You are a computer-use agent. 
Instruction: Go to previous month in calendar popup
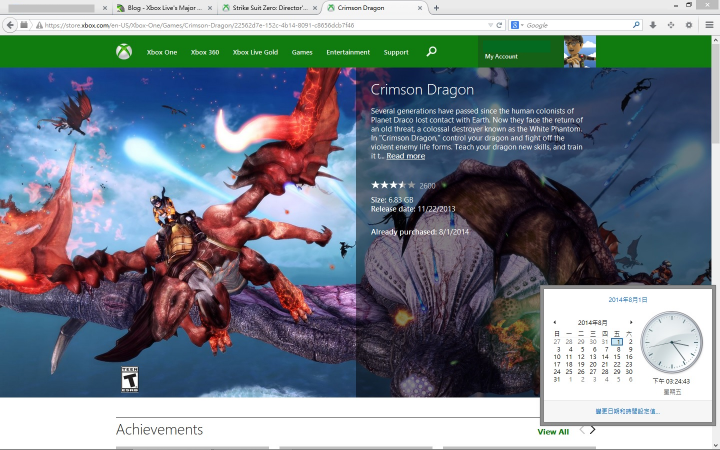tap(555, 322)
